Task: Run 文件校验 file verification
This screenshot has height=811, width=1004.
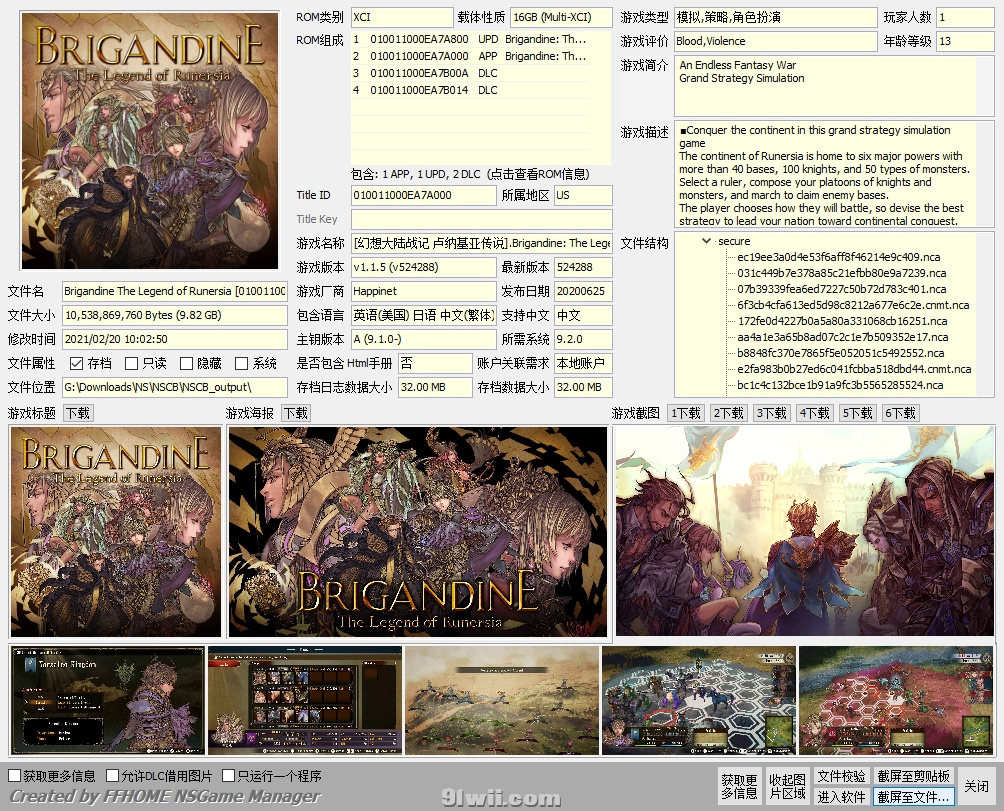Action: (841, 776)
